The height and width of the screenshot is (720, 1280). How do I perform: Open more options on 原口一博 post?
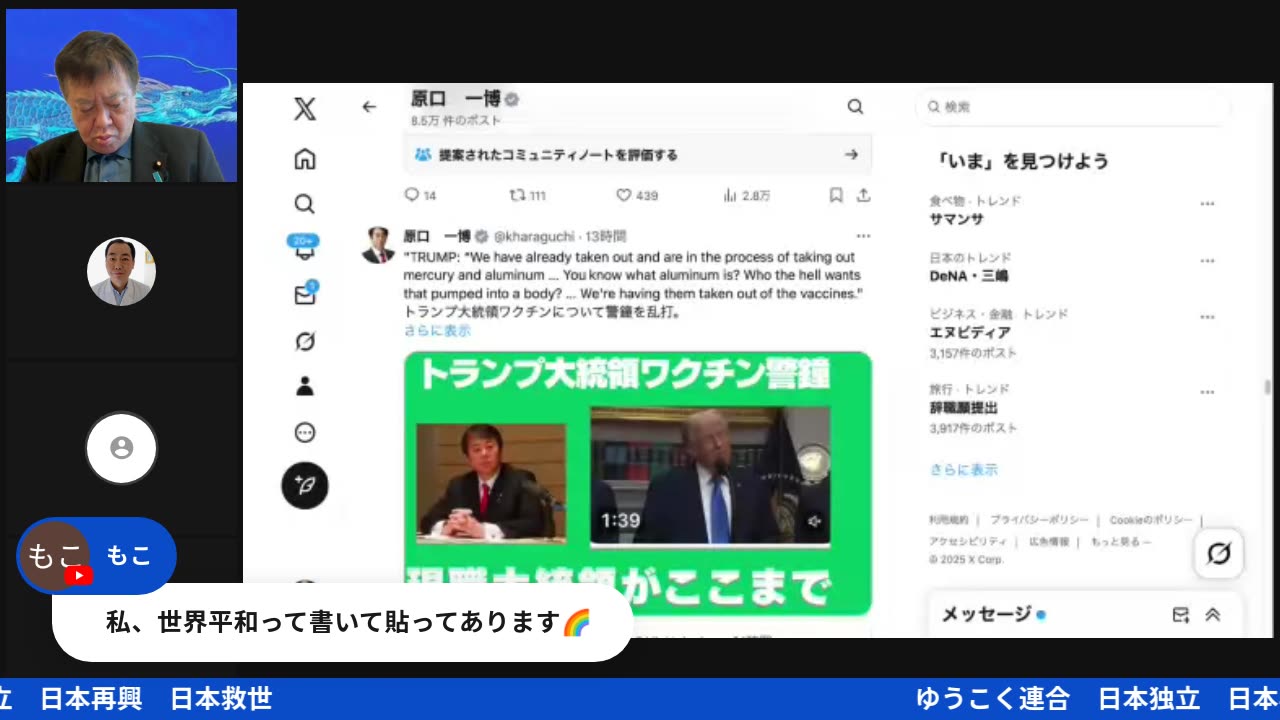tap(863, 236)
